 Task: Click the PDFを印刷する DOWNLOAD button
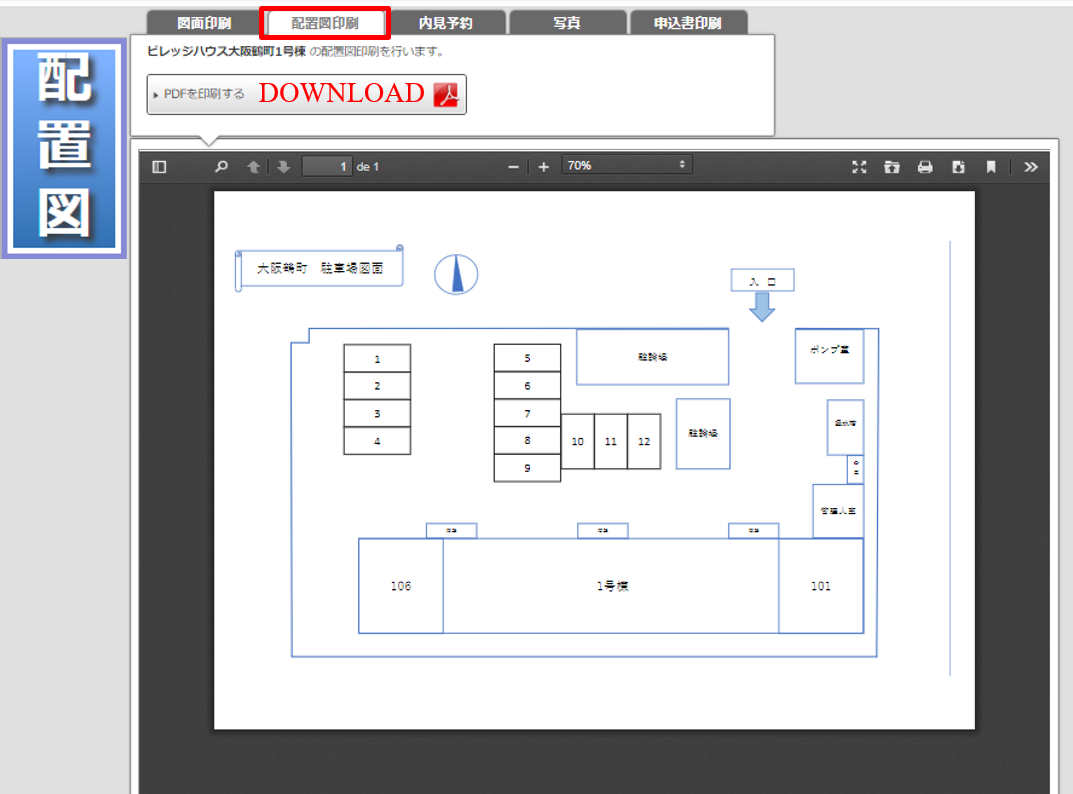306,94
